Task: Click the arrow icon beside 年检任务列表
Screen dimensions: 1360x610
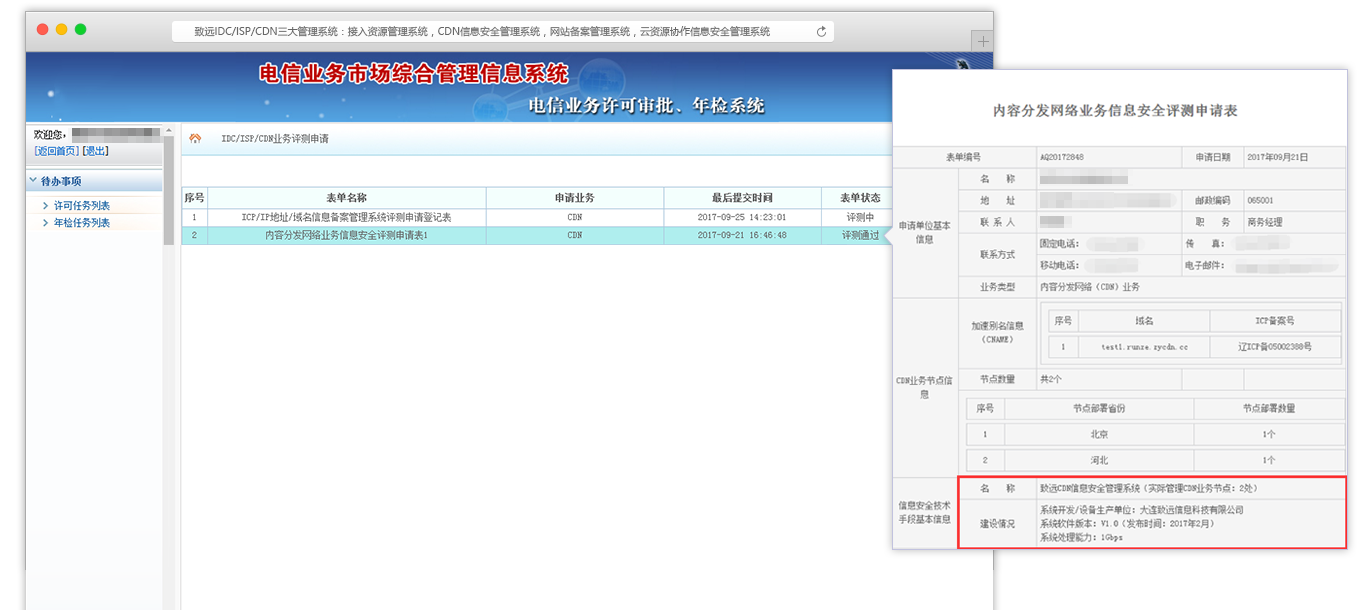Action: (45, 223)
